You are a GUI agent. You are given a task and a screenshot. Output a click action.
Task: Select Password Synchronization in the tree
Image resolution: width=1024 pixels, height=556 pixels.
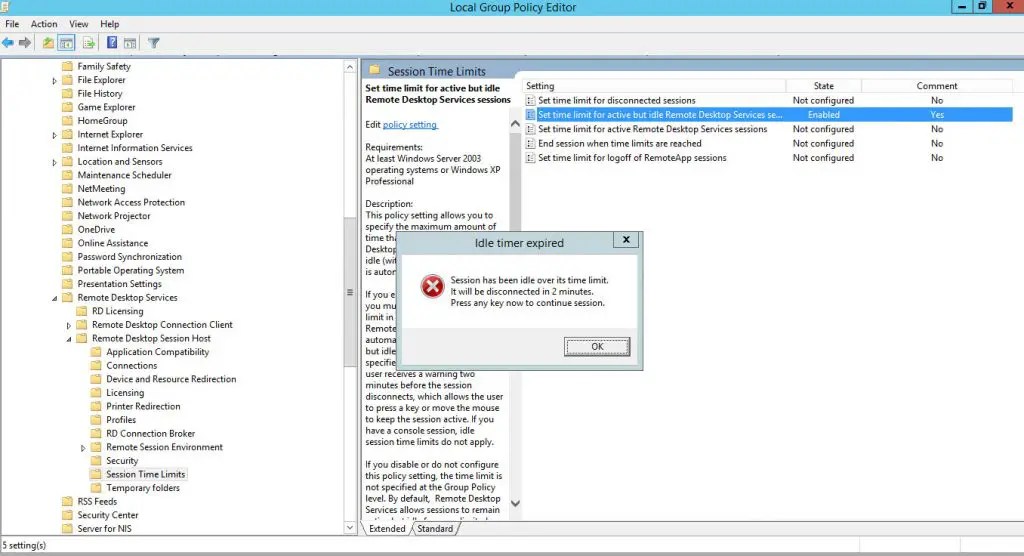tap(129, 257)
